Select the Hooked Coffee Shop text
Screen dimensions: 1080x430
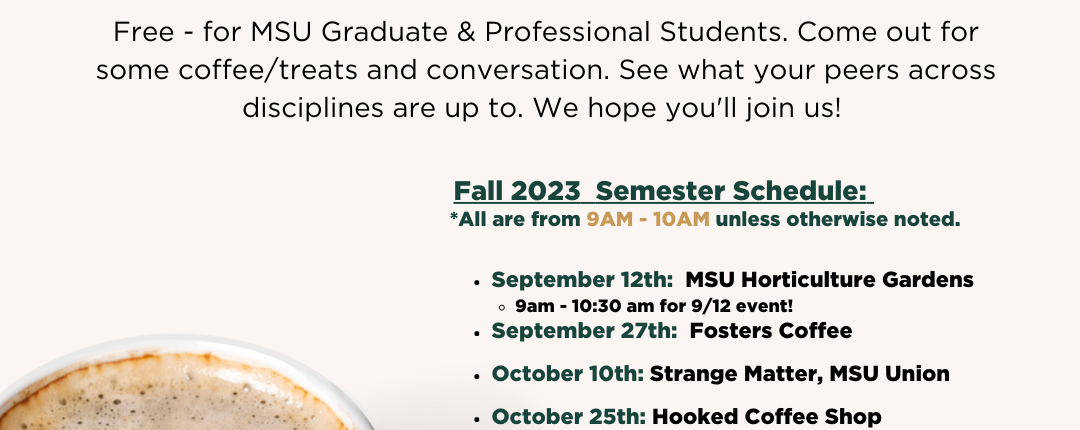[767, 417]
